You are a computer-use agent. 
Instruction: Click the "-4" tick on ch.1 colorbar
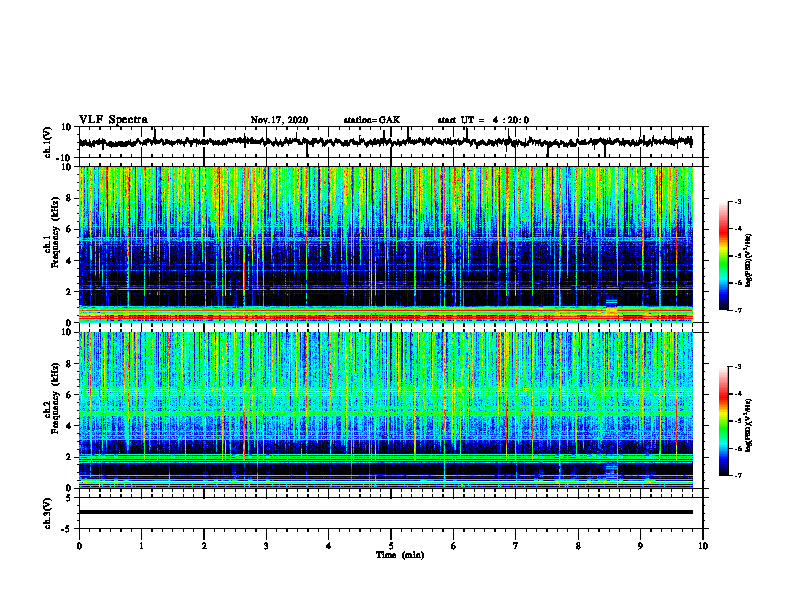tap(737, 229)
